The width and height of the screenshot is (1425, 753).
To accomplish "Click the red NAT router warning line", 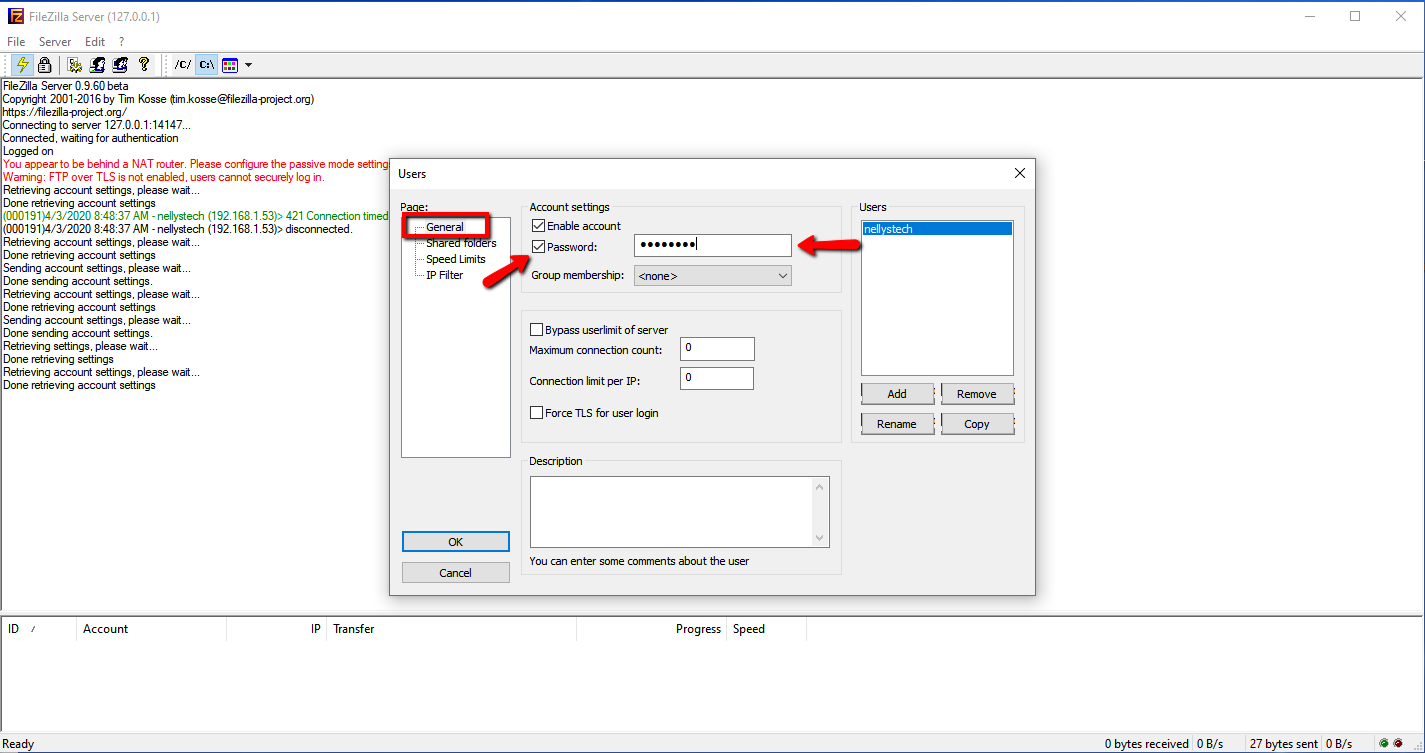I will tap(196, 164).
